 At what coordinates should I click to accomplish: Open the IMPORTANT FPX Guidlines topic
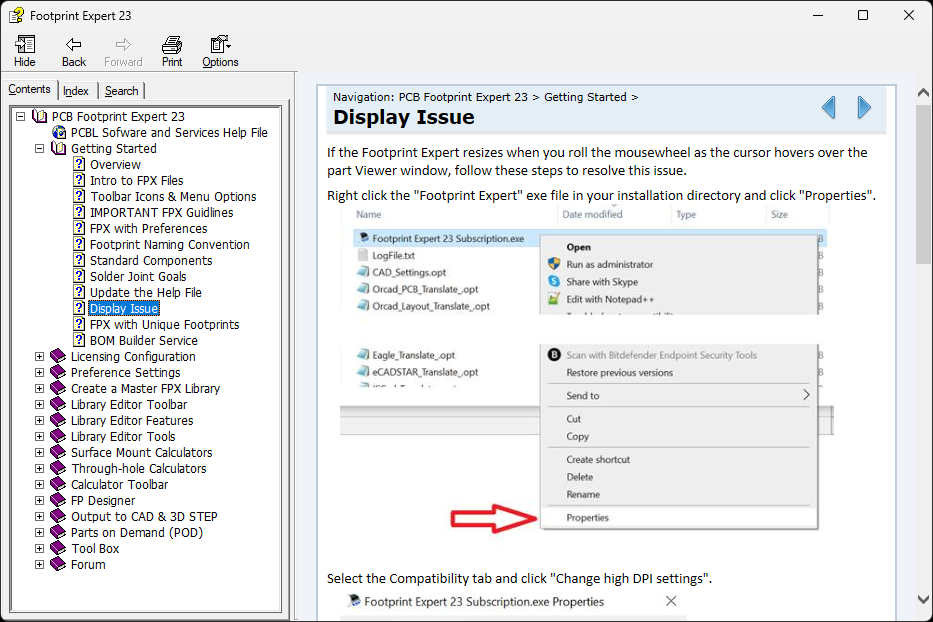point(161,212)
